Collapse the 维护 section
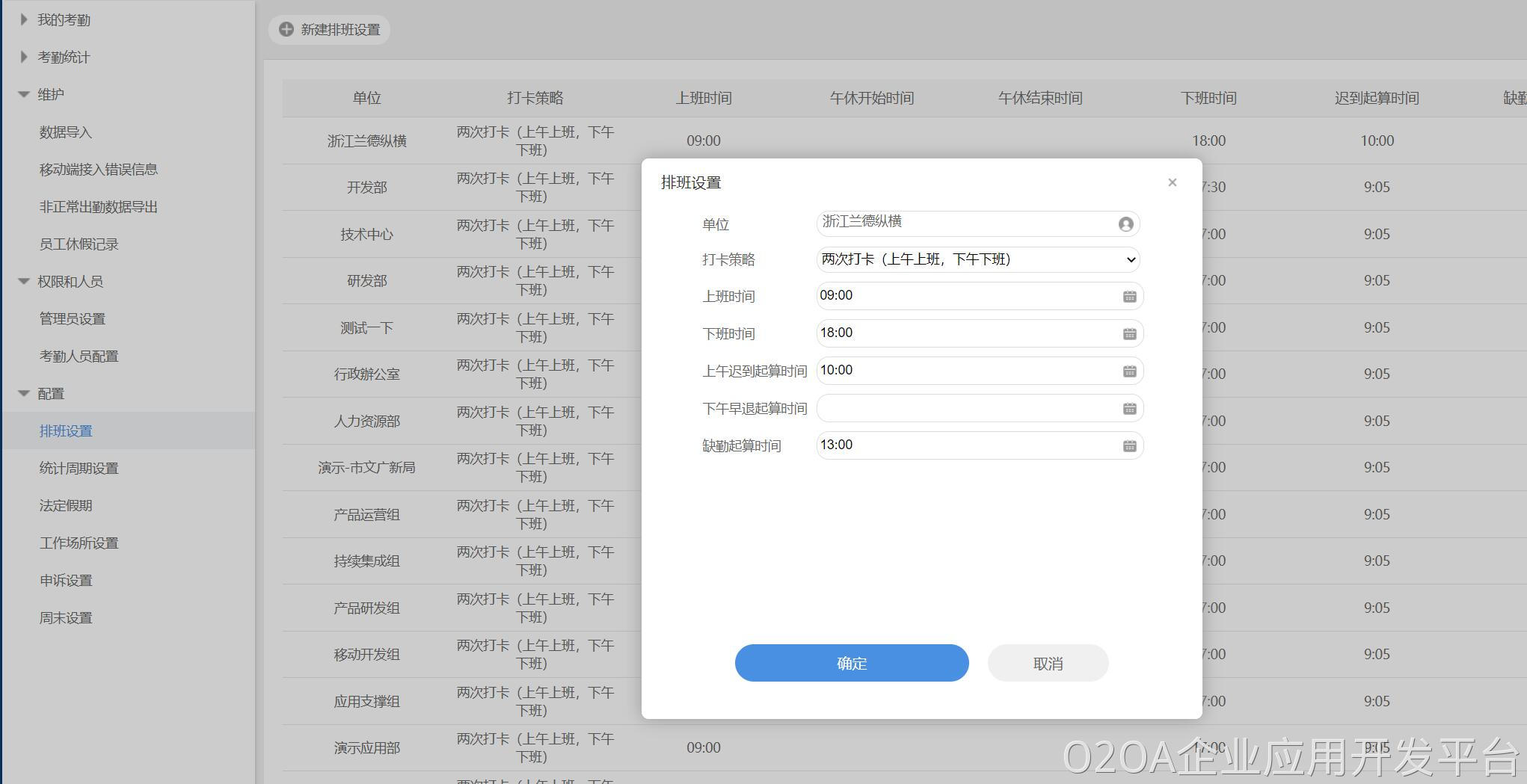Image resolution: width=1527 pixels, height=784 pixels. [24, 95]
